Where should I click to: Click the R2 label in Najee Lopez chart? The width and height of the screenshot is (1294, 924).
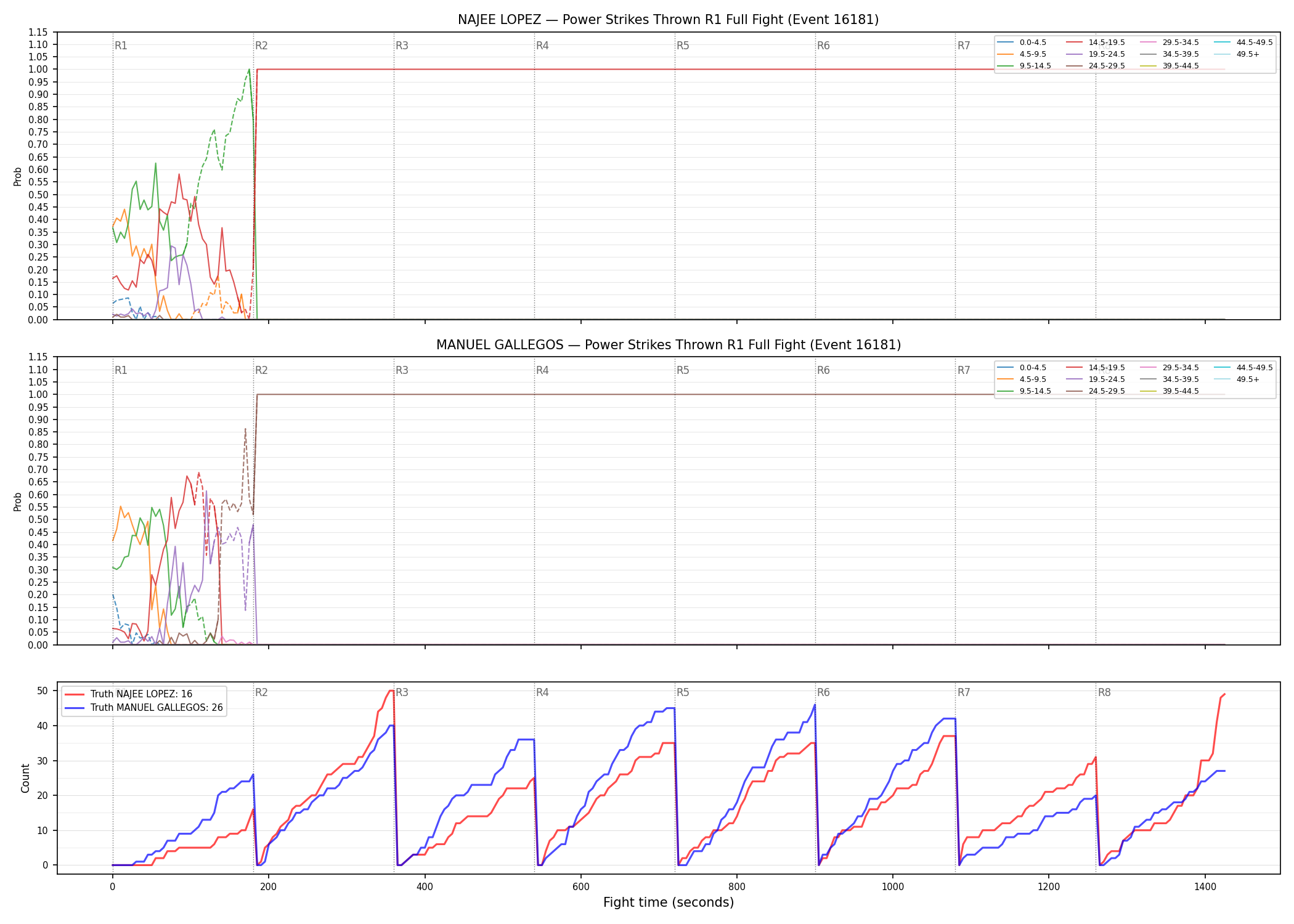261,46
